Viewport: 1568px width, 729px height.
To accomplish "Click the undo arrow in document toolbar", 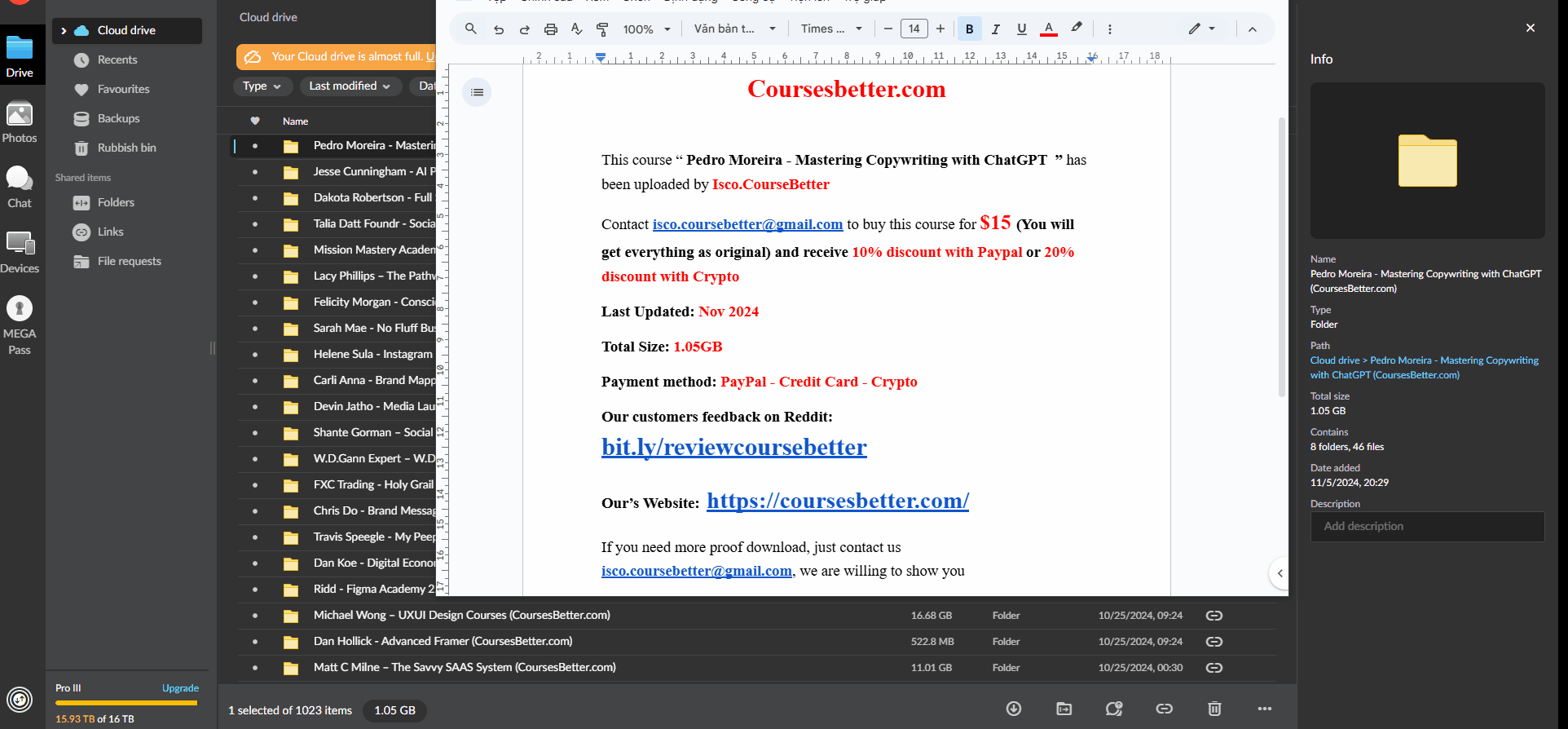I will 499,29.
